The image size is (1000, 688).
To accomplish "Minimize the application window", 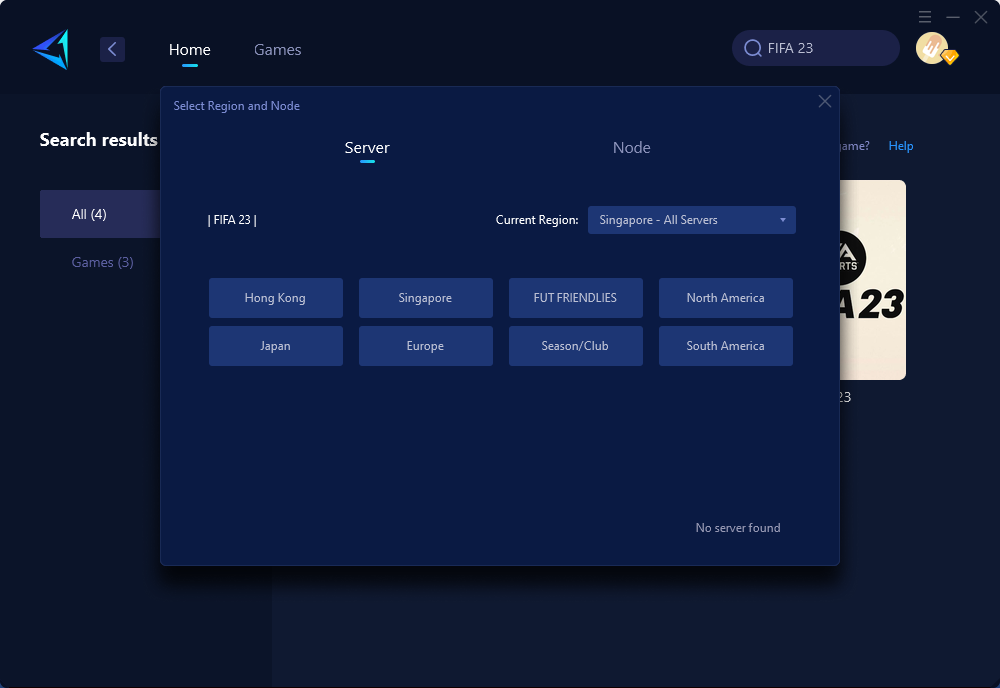I will [953, 17].
